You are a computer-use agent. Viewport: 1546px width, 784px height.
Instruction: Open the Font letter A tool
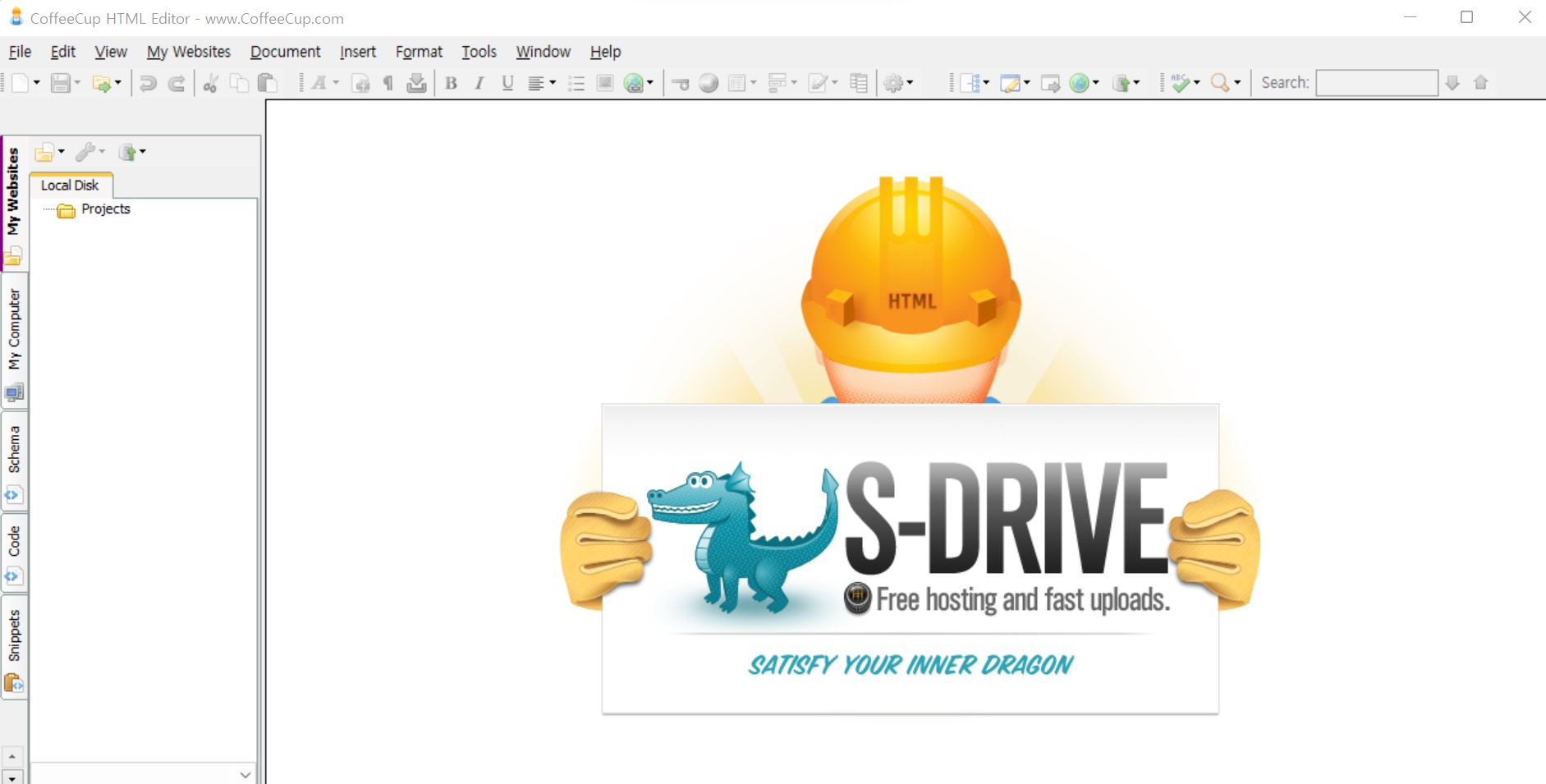(319, 83)
